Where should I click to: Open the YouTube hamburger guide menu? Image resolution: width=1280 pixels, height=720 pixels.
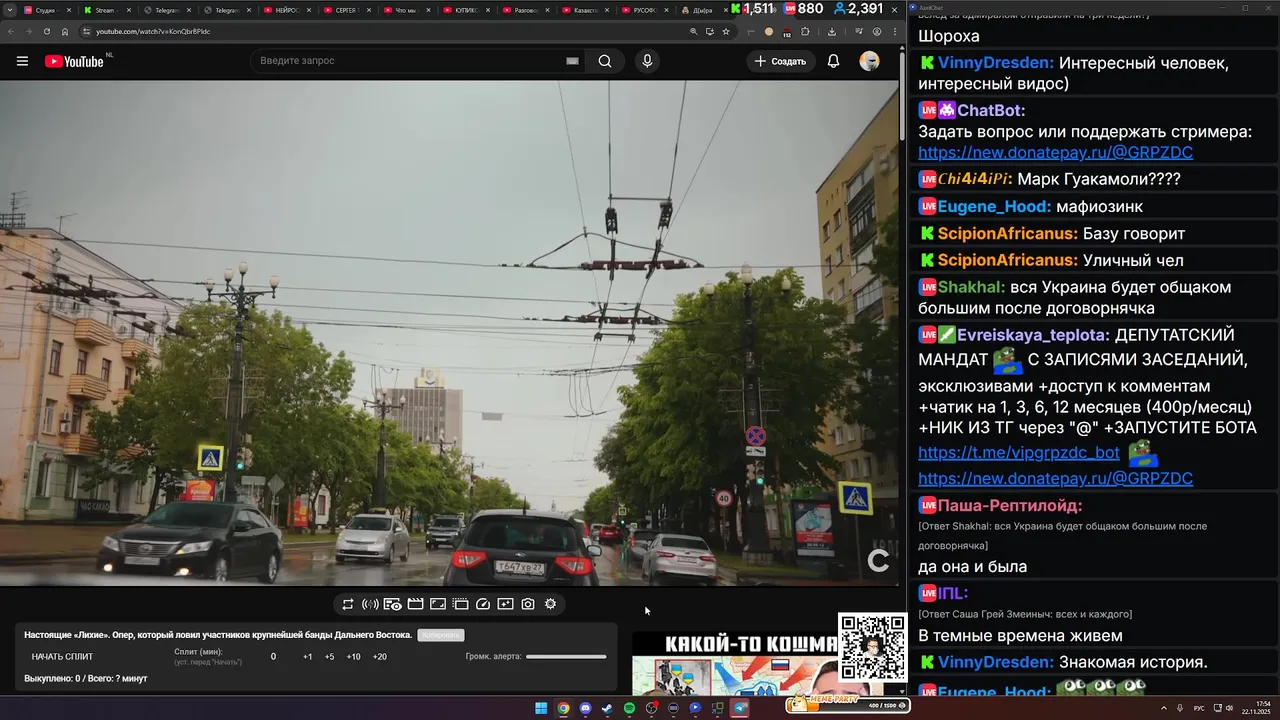[22, 61]
